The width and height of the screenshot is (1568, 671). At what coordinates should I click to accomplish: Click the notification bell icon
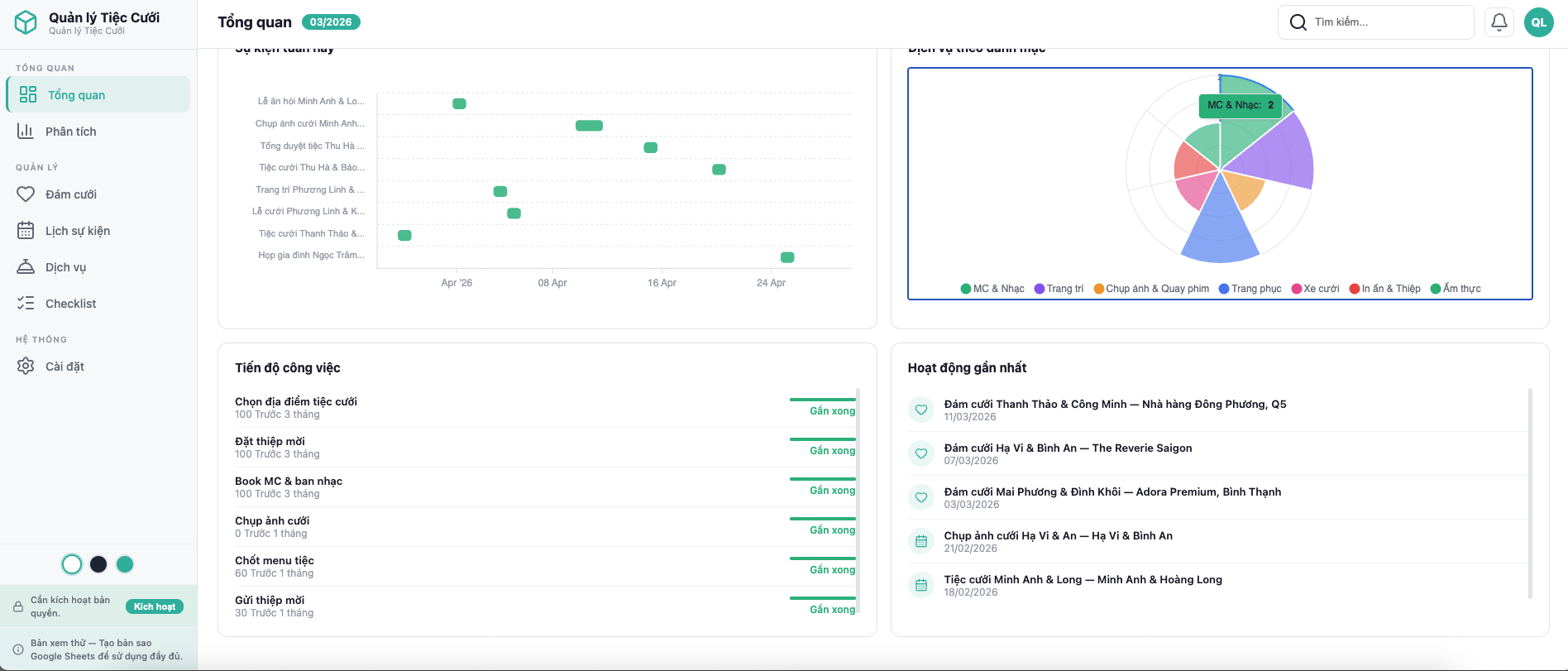click(1499, 22)
